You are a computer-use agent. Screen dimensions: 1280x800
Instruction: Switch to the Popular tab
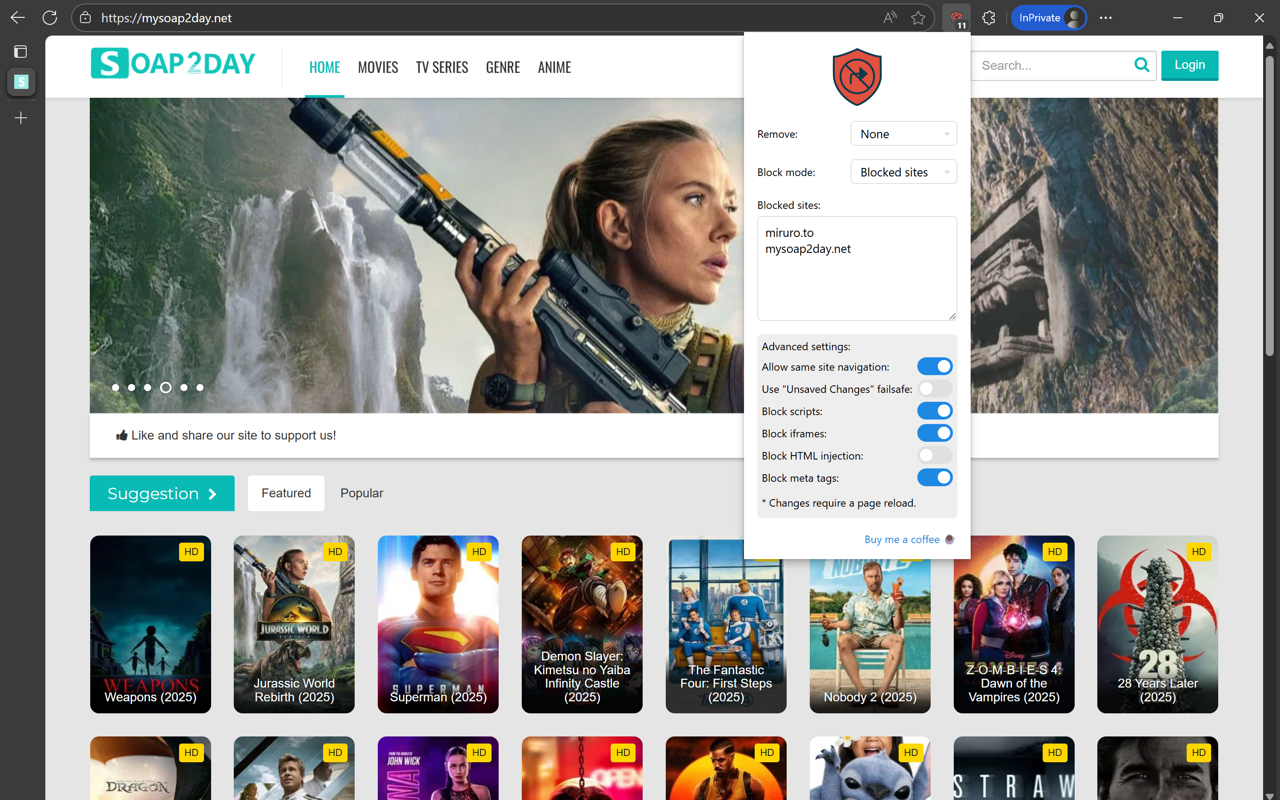point(362,493)
